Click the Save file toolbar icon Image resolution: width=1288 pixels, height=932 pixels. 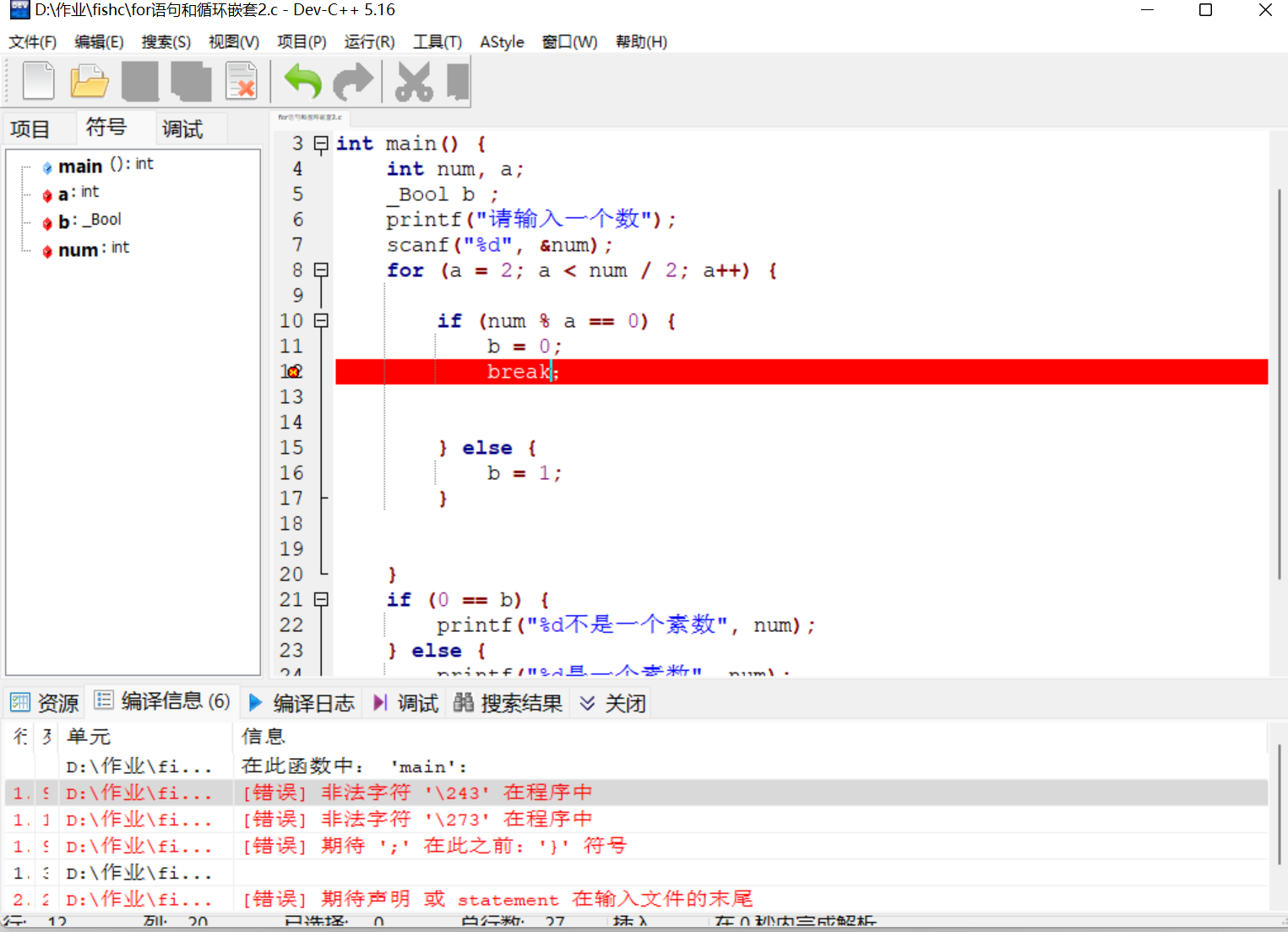coord(140,81)
